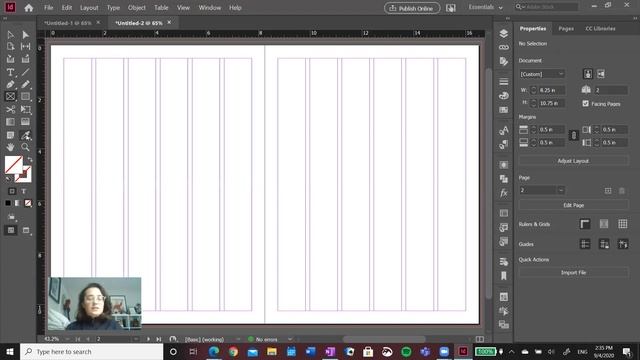Select the Scissors tool
The width and height of the screenshot is (640, 360).
click(x=10, y=109)
